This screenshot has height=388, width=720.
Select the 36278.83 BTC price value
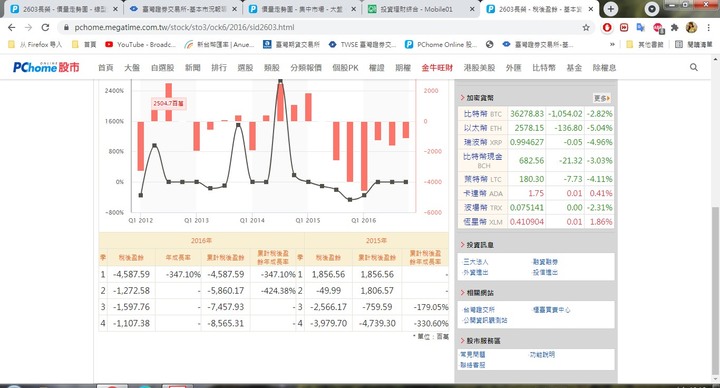pyautogui.click(x=527, y=114)
